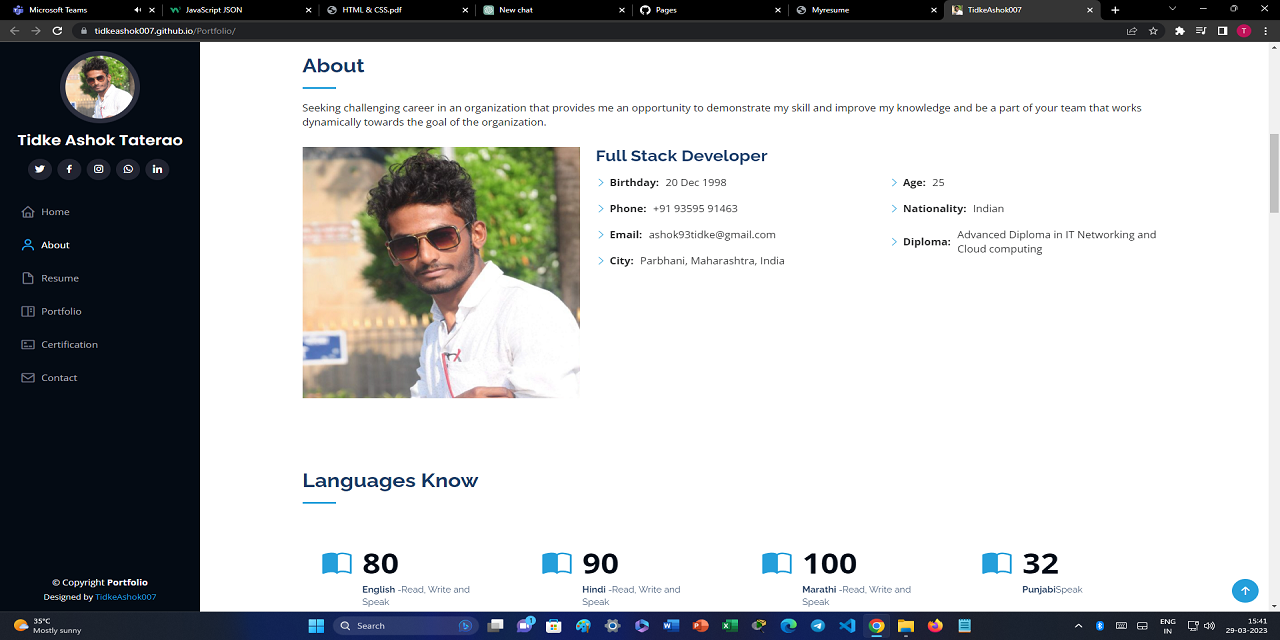Expand hidden icons in the system tray

[1078, 625]
